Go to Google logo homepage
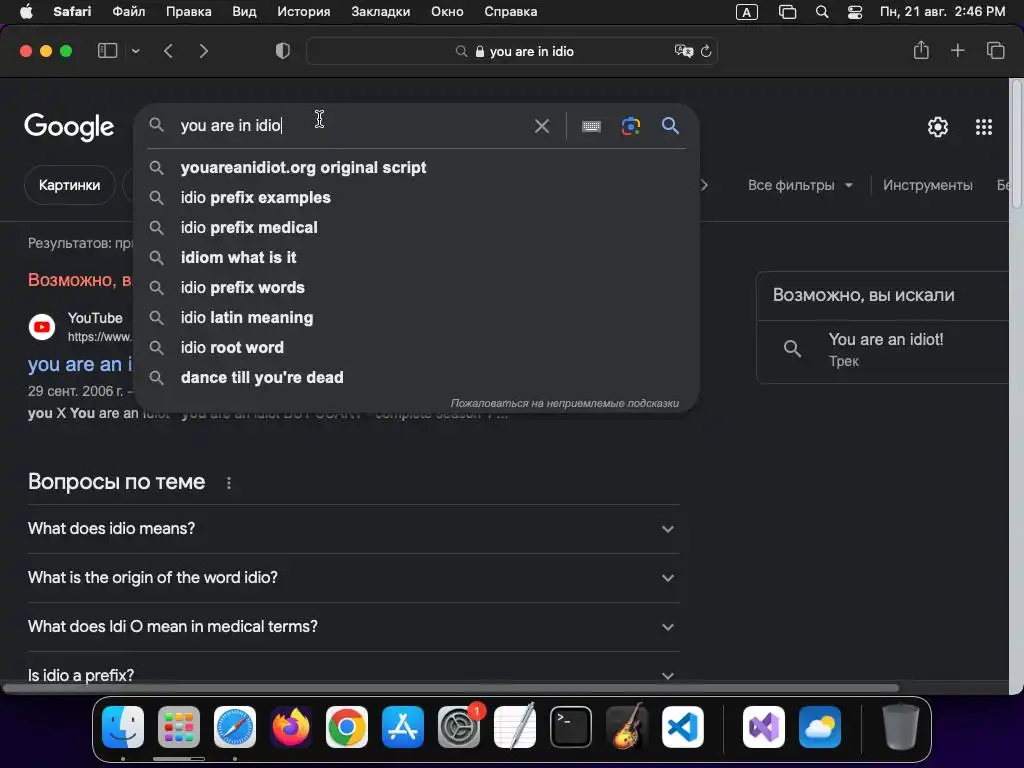1024x768 pixels. [69, 127]
